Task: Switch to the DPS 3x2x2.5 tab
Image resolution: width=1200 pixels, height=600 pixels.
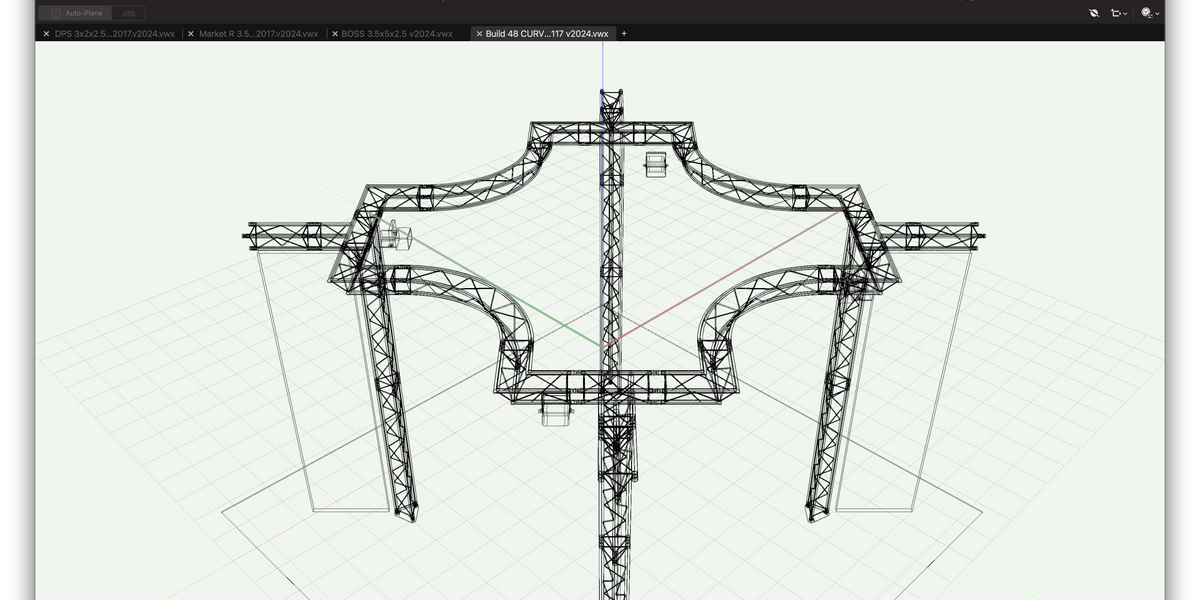Action: (113, 33)
